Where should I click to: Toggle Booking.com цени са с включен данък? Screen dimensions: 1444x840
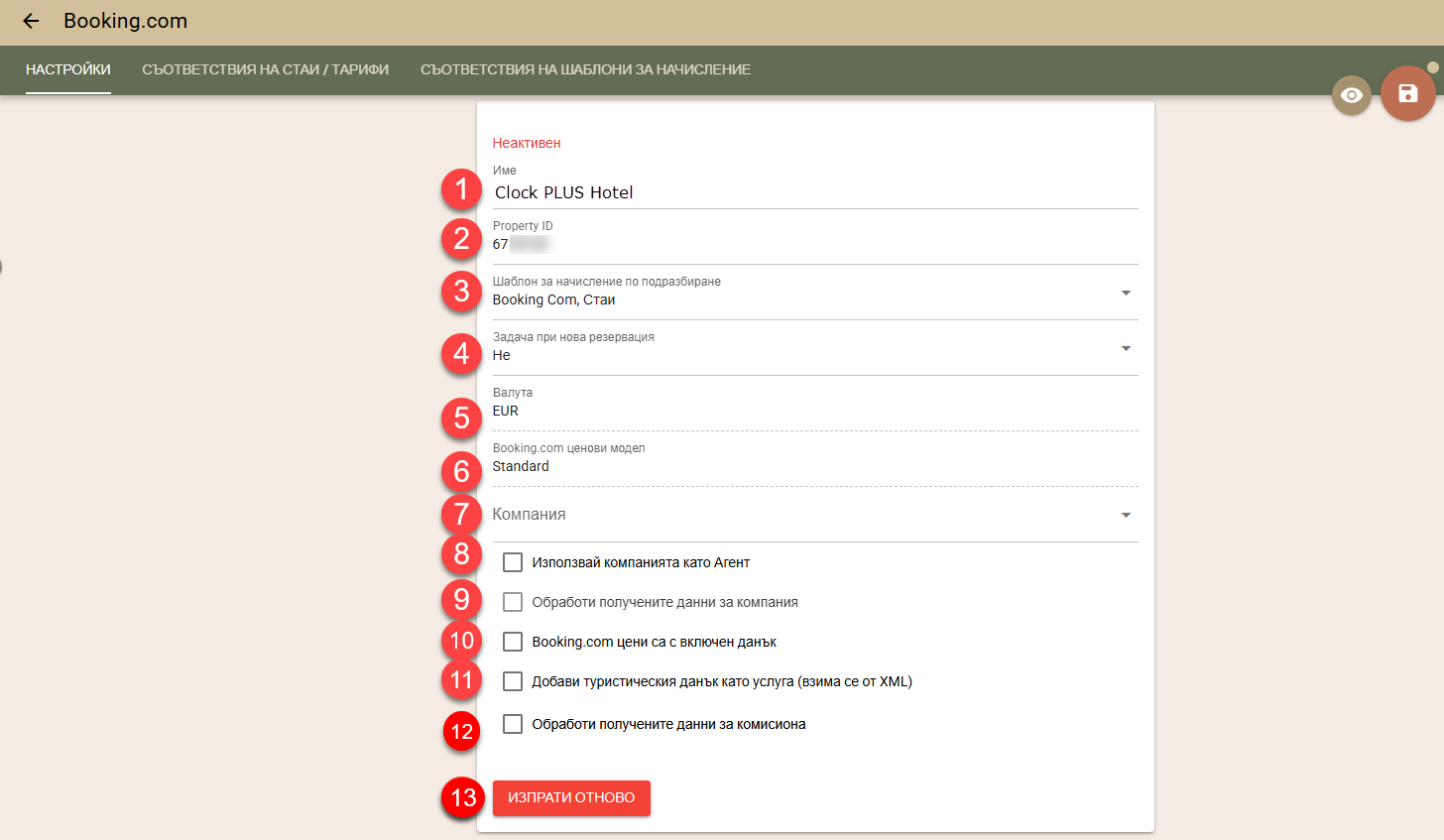[x=513, y=642]
